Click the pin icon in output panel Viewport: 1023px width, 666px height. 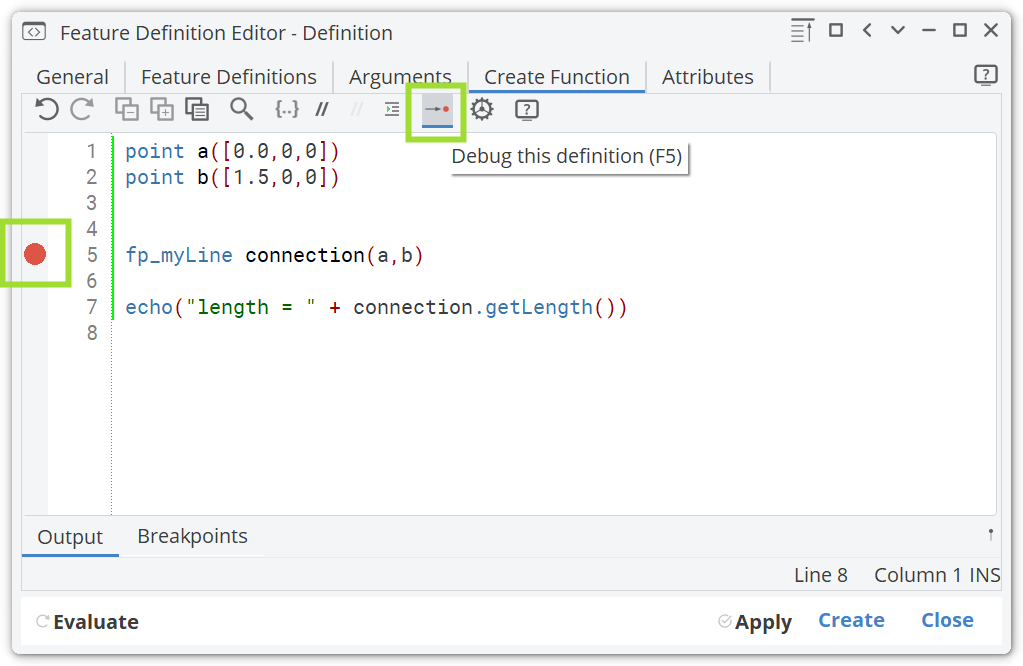(x=990, y=535)
